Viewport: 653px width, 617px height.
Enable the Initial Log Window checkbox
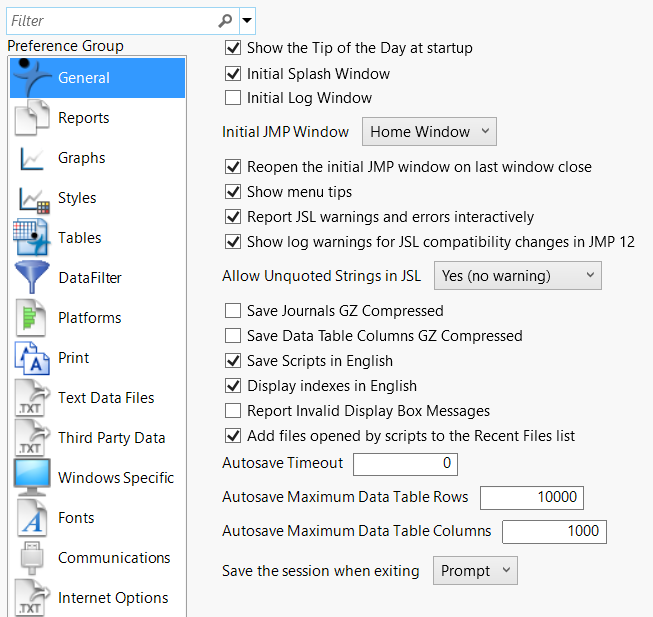tap(233, 98)
